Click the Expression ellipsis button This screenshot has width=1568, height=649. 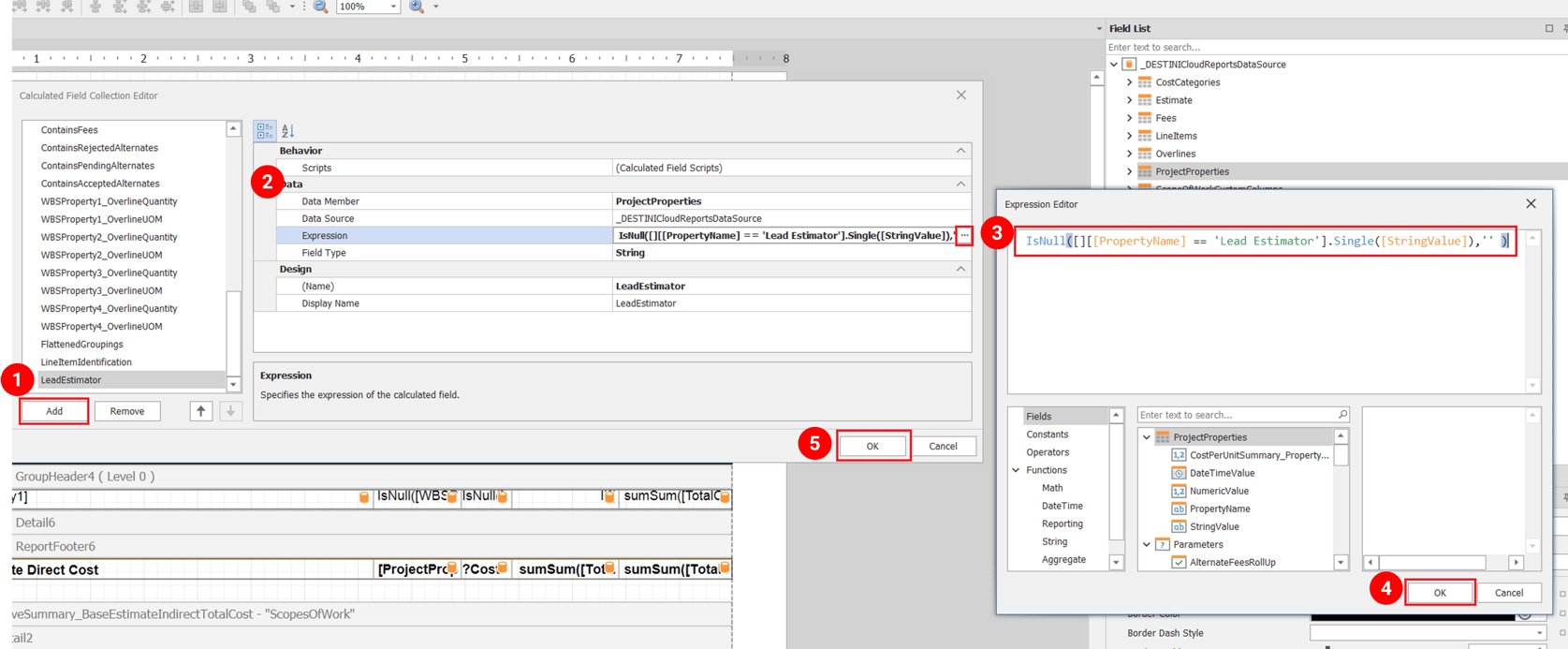tap(964, 236)
